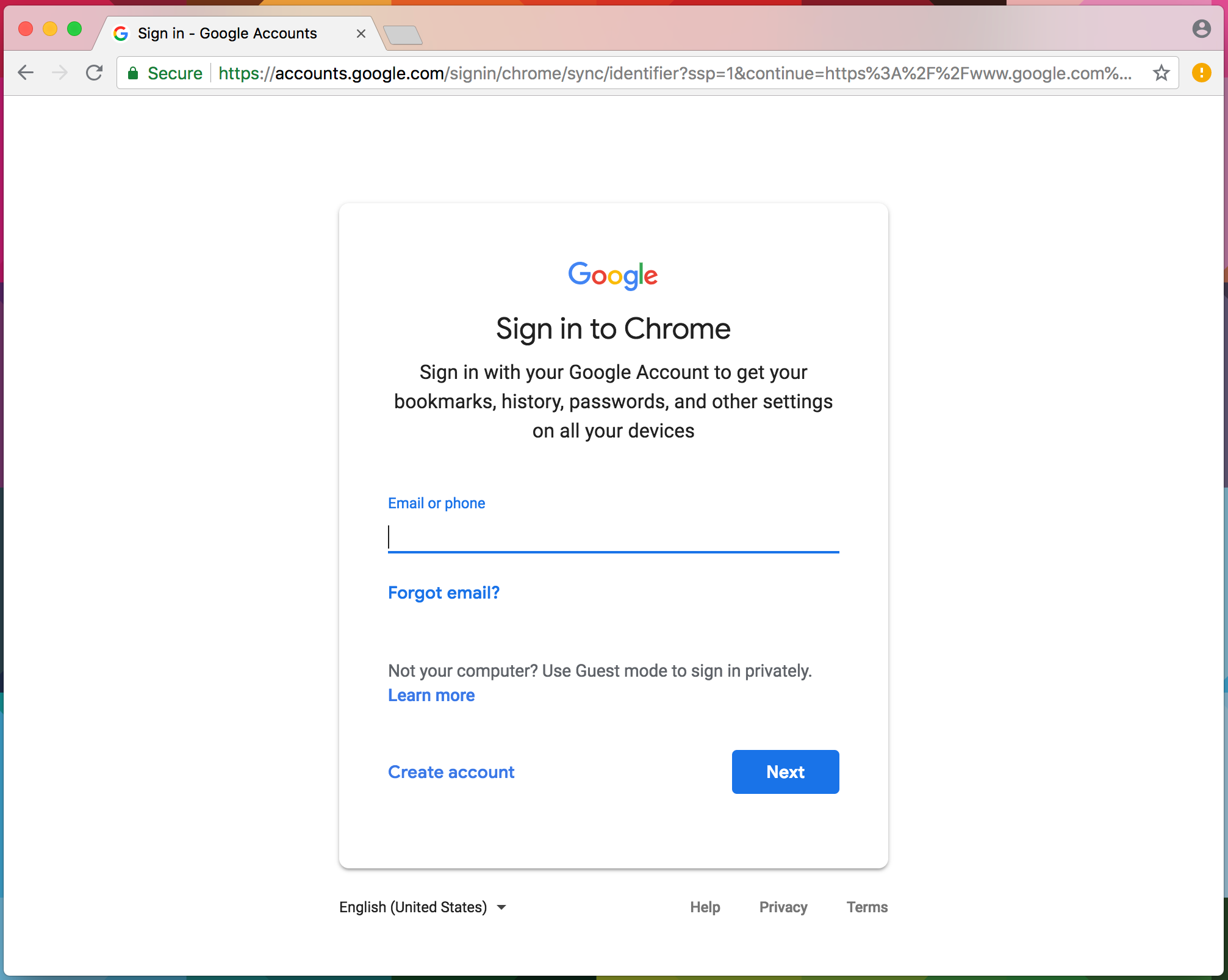Click the warning circle icon in address bar
Viewport: 1228px width, 980px height.
[1202, 72]
